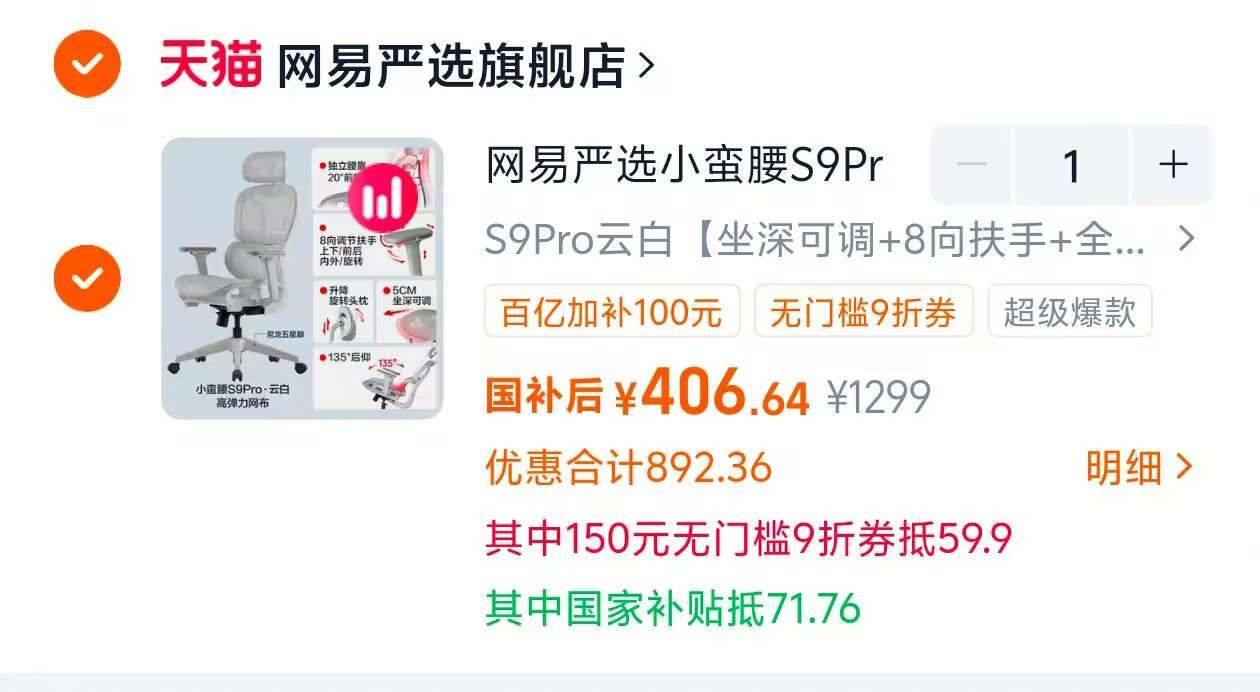
Task: Open the chair product thumbnail
Action: (302, 277)
